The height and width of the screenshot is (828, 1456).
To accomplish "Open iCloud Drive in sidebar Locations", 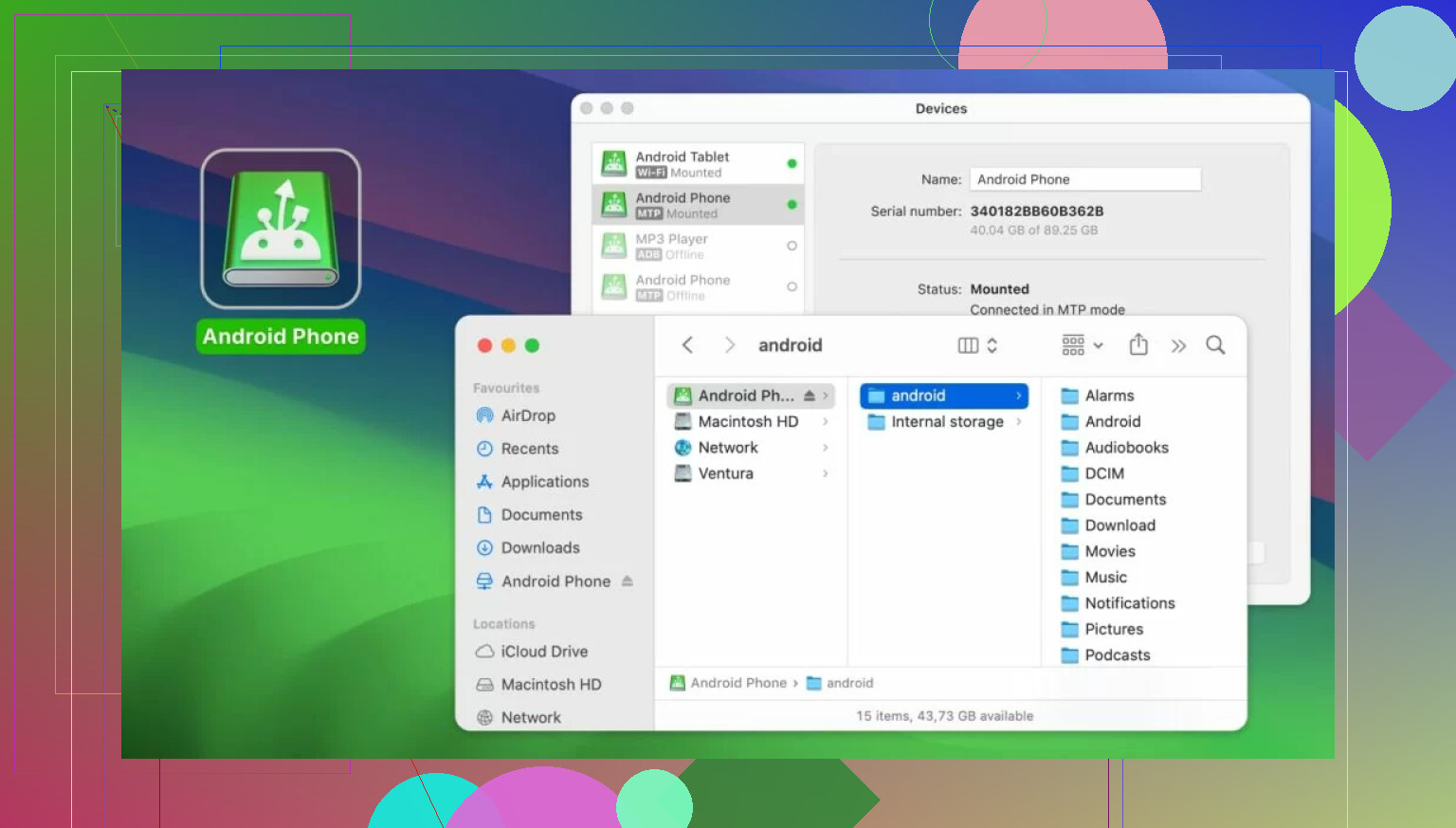I will click(x=532, y=652).
